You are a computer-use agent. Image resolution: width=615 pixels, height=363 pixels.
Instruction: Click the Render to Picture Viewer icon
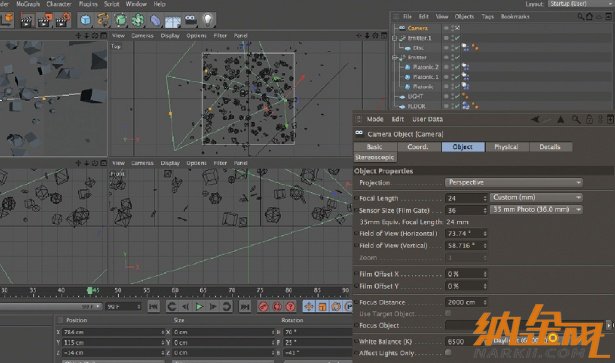(x=44, y=20)
